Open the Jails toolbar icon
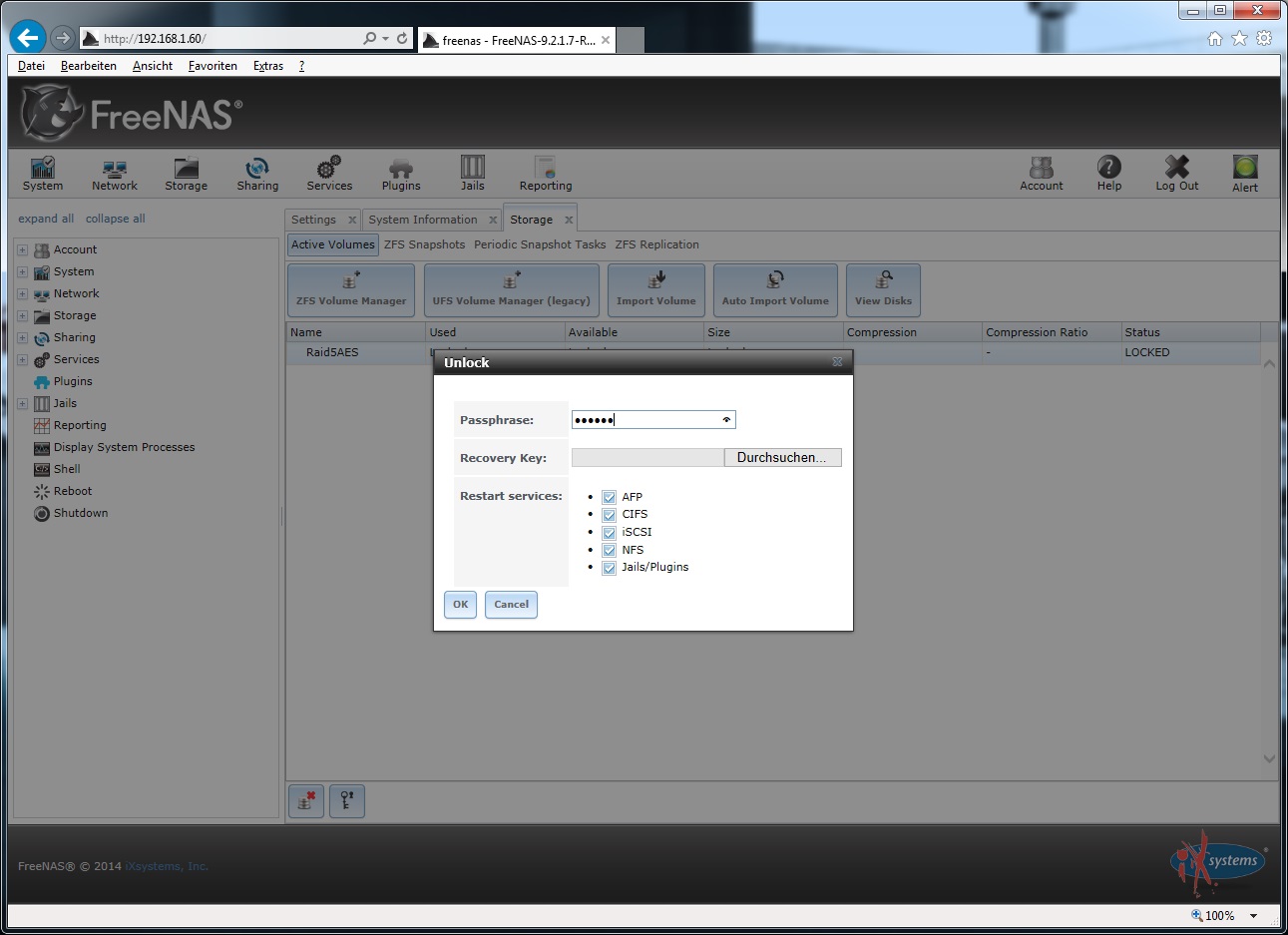The height and width of the screenshot is (935, 1288). pyautogui.click(x=472, y=174)
